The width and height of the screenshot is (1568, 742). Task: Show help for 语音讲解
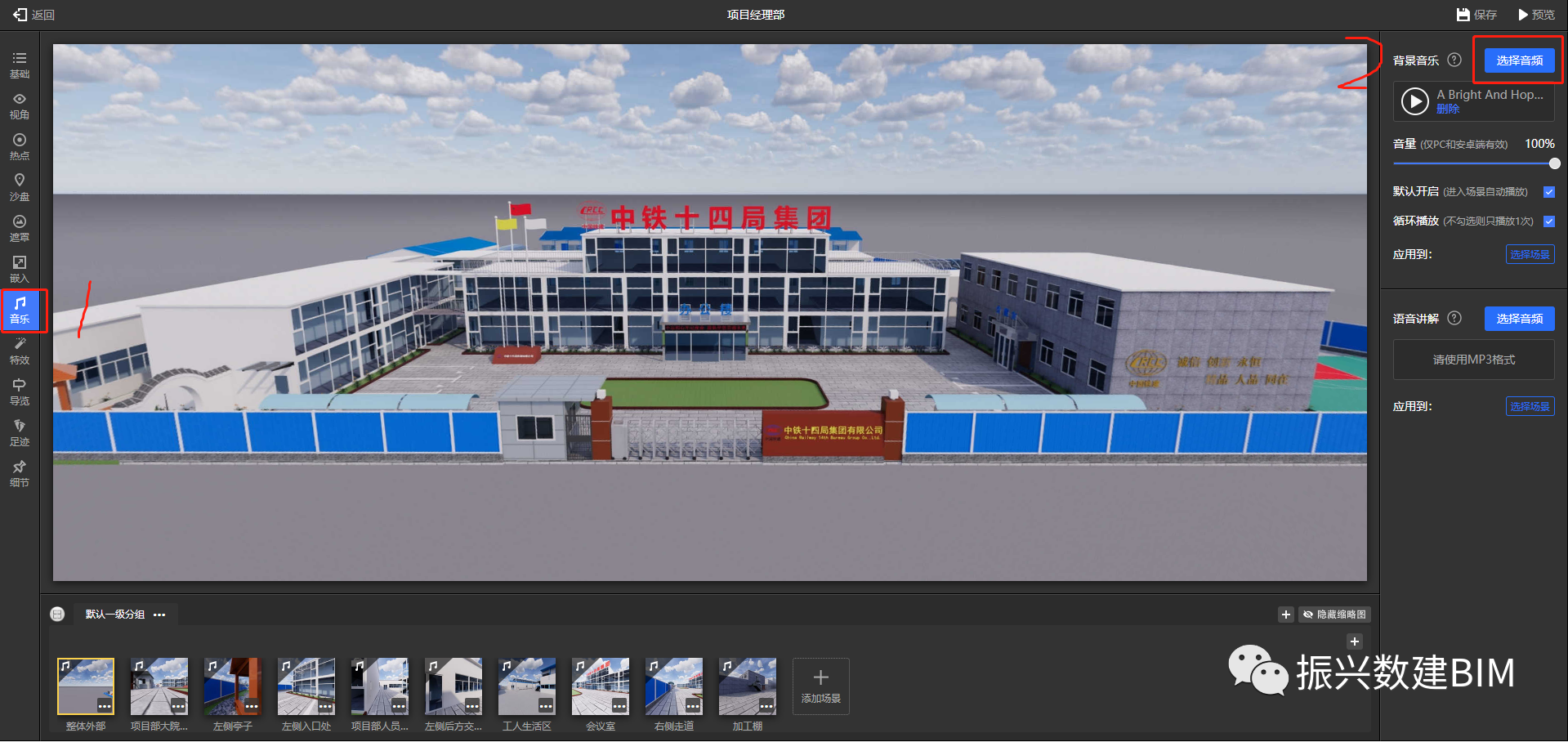coord(1454,318)
